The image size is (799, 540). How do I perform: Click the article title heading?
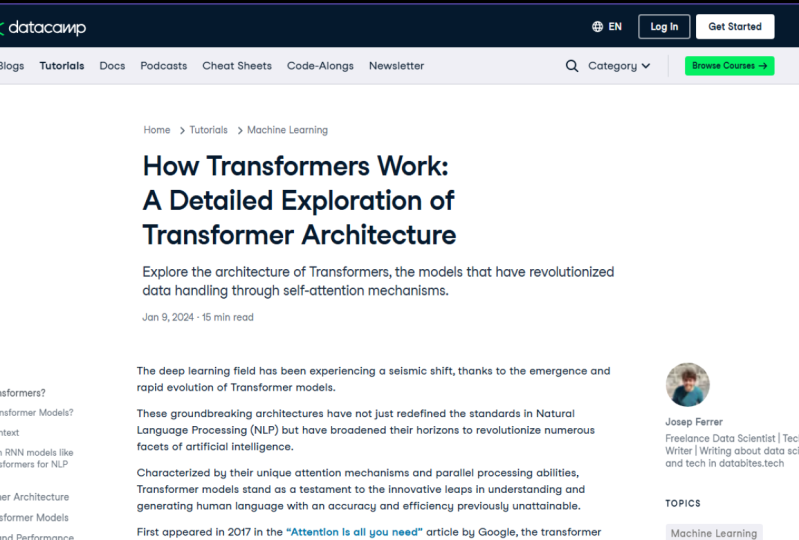[x=299, y=200]
